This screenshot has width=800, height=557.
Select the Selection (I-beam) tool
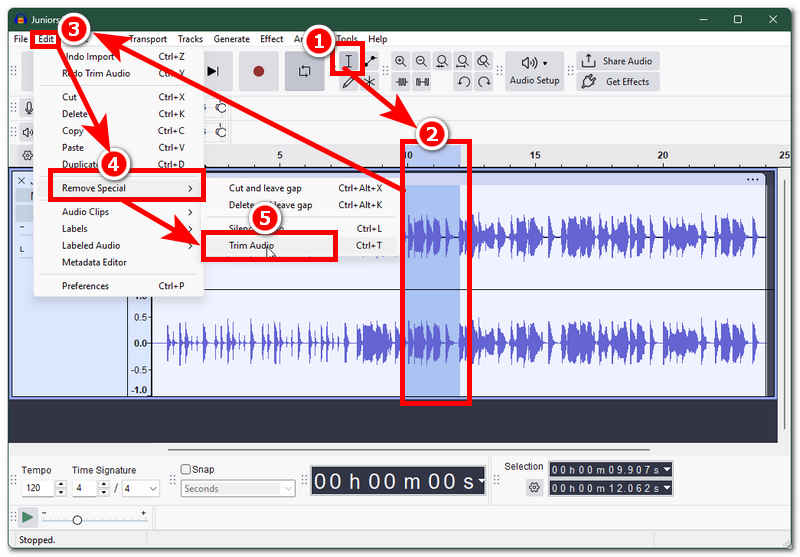(x=348, y=61)
